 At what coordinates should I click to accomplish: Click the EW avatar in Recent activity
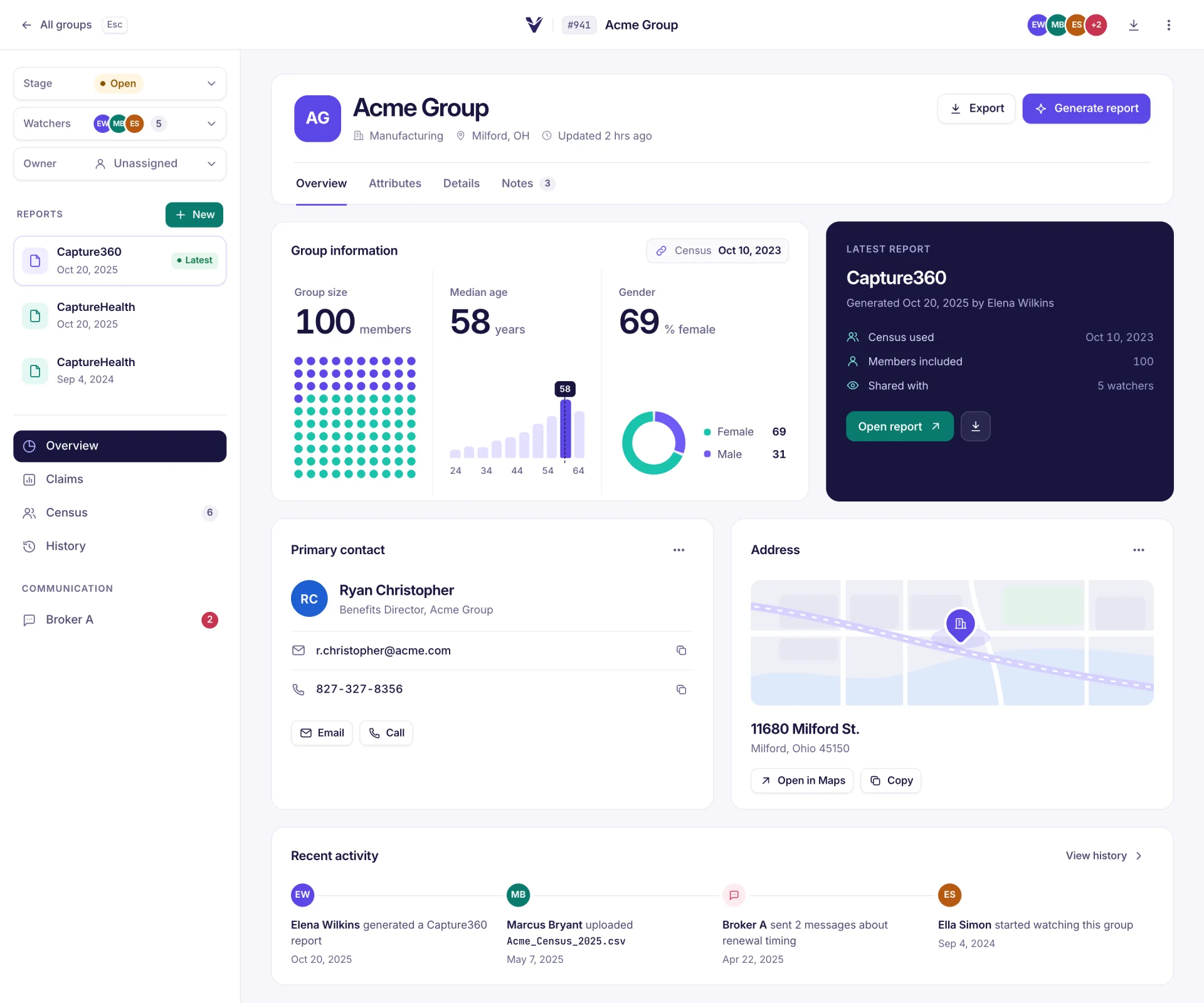[x=302, y=895]
